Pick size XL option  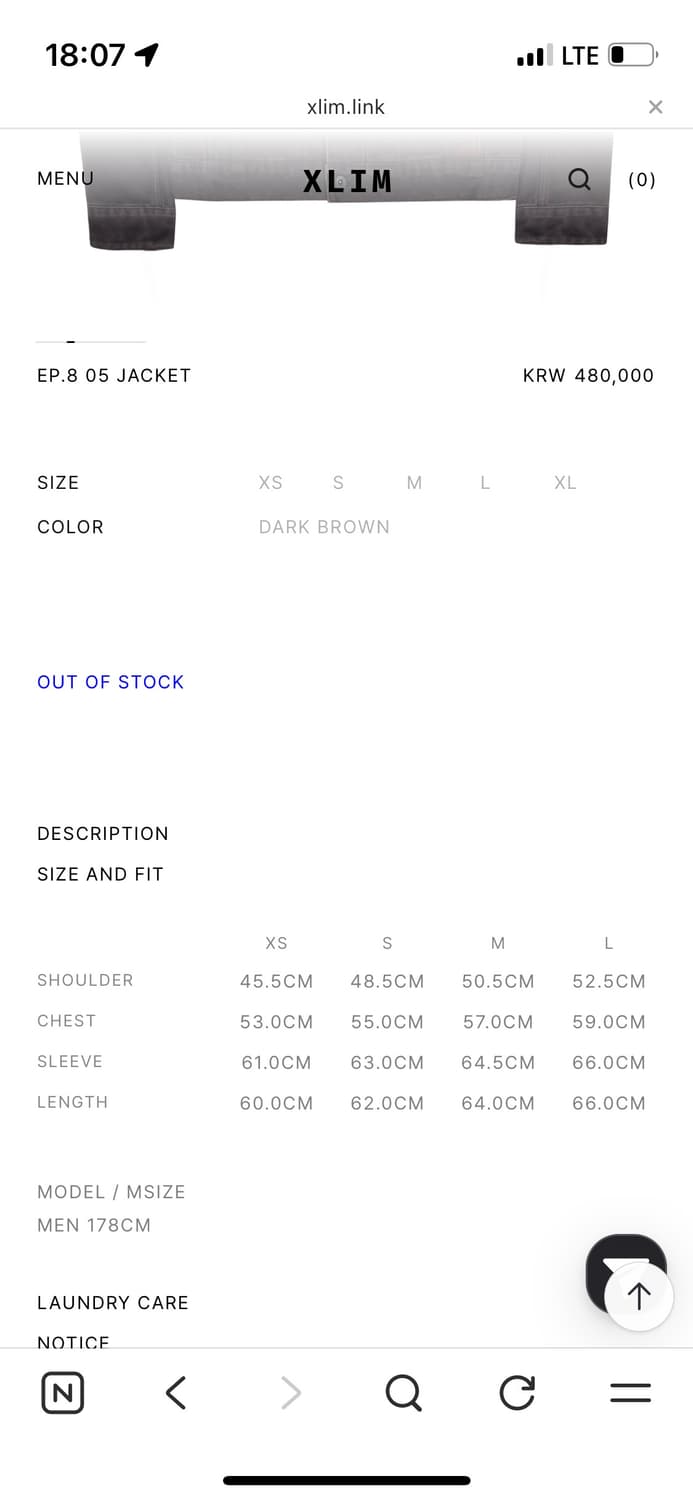[565, 483]
